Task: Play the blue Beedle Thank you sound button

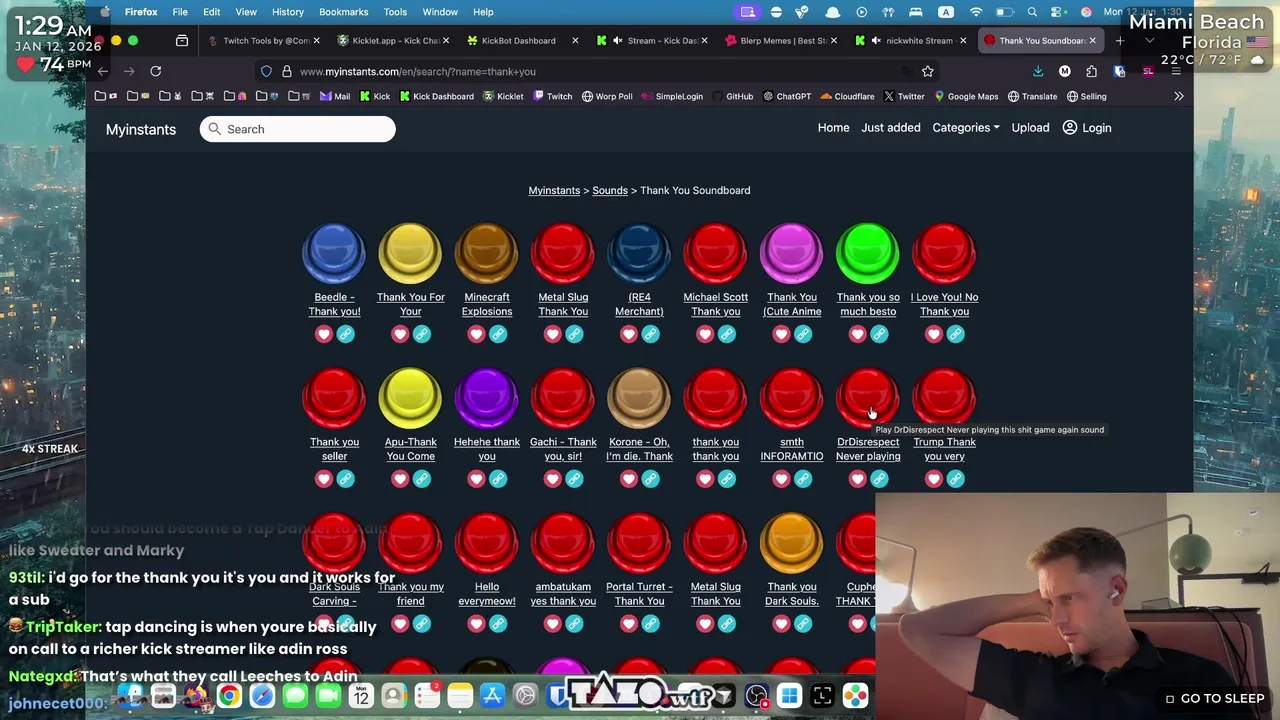Action: point(334,253)
